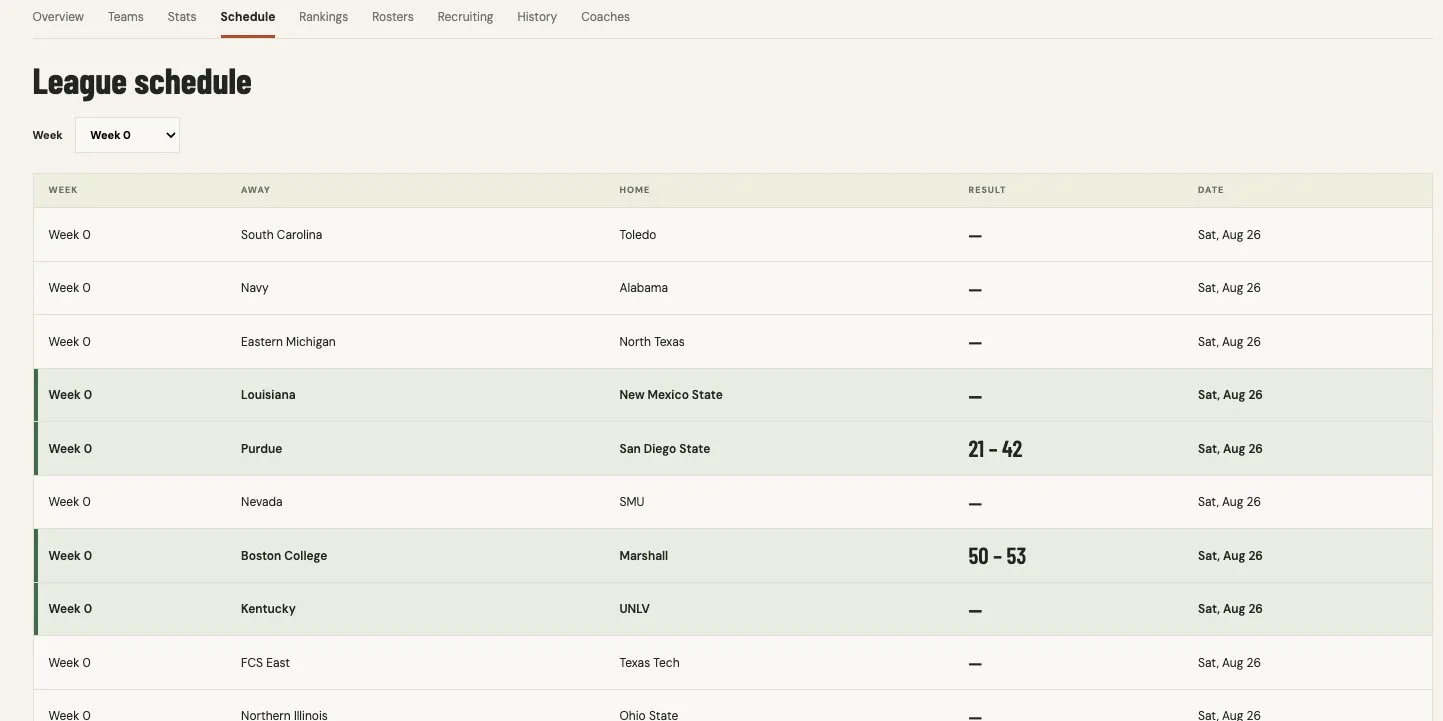Image resolution: width=1443 pixels, height=721 pixels.
Task: Click the WEEK column header
Action: coord(63,190)
